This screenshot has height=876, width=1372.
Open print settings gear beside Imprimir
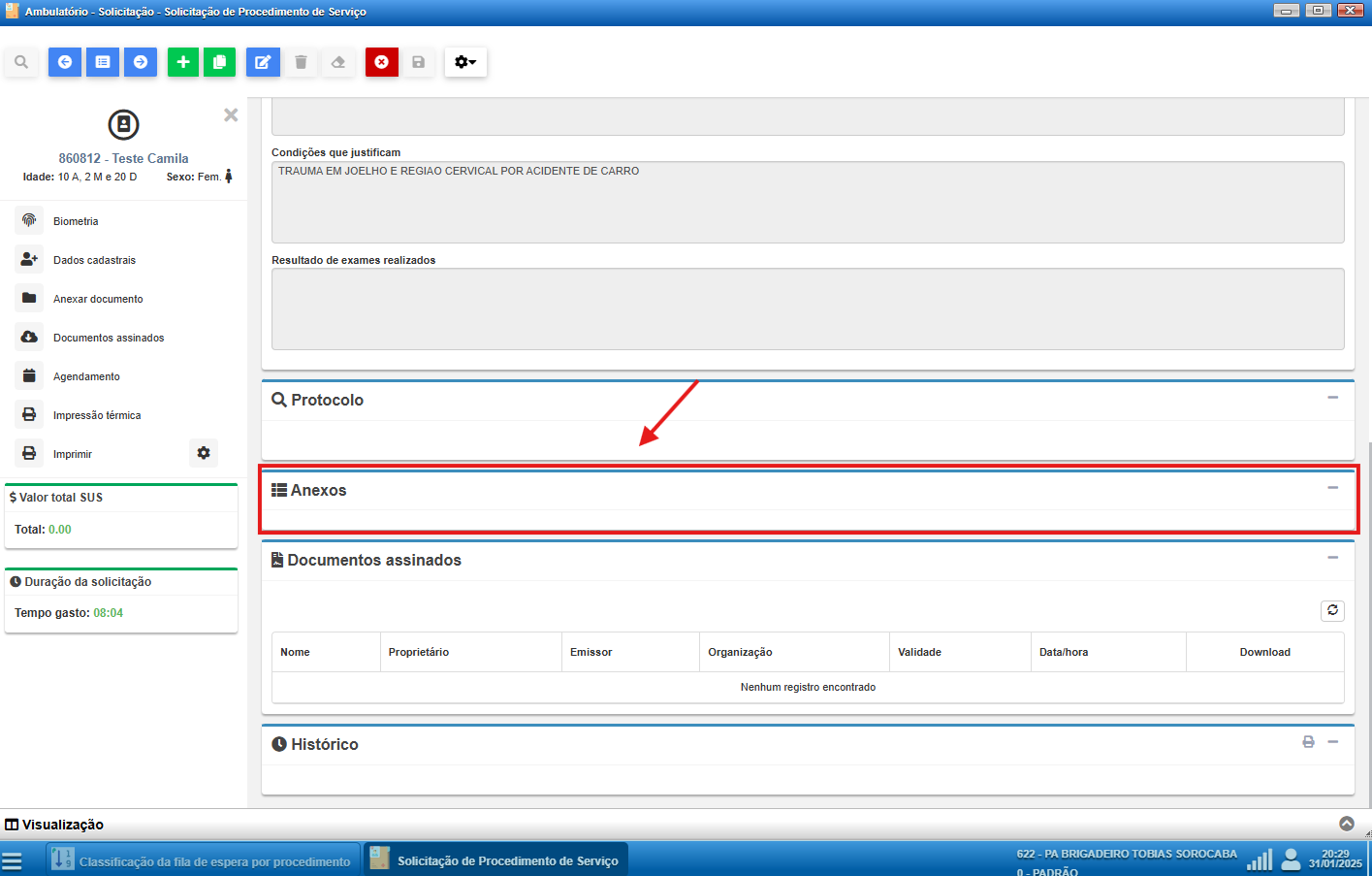point(204,453)
